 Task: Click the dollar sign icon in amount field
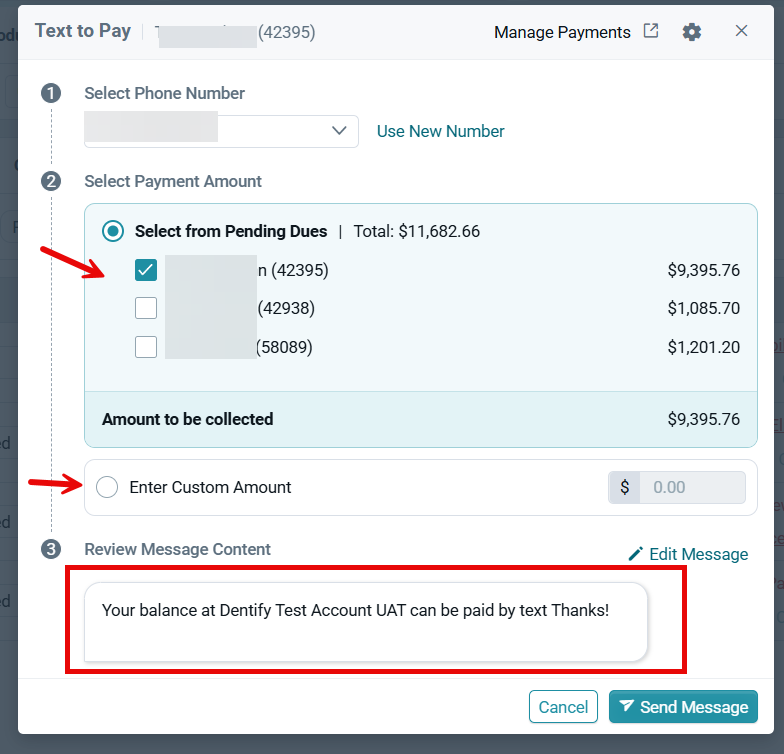coord(624,487)
